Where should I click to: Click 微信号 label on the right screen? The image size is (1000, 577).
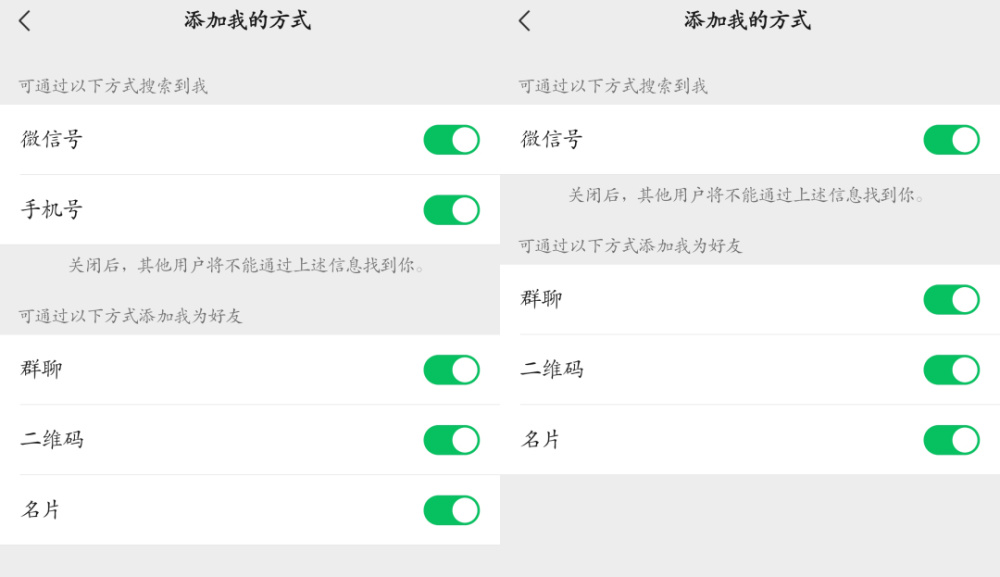[x=552, y=140]
